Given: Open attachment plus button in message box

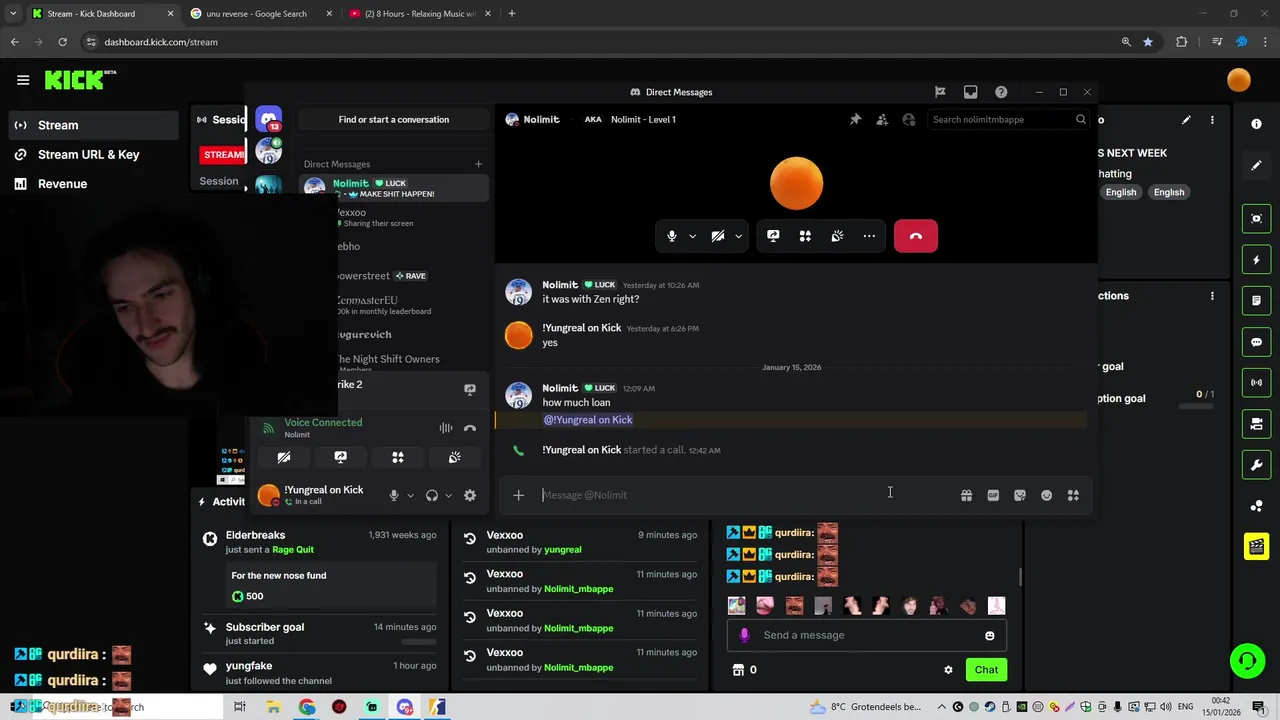Looking at the screenshot, I should tap(518, 495).
